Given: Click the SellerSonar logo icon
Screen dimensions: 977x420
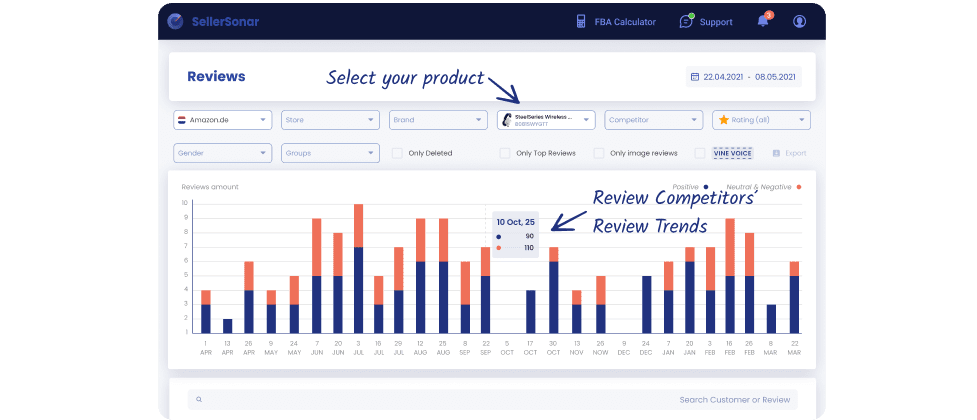Looking at the screenshot, I should click(x=176, y=21).
